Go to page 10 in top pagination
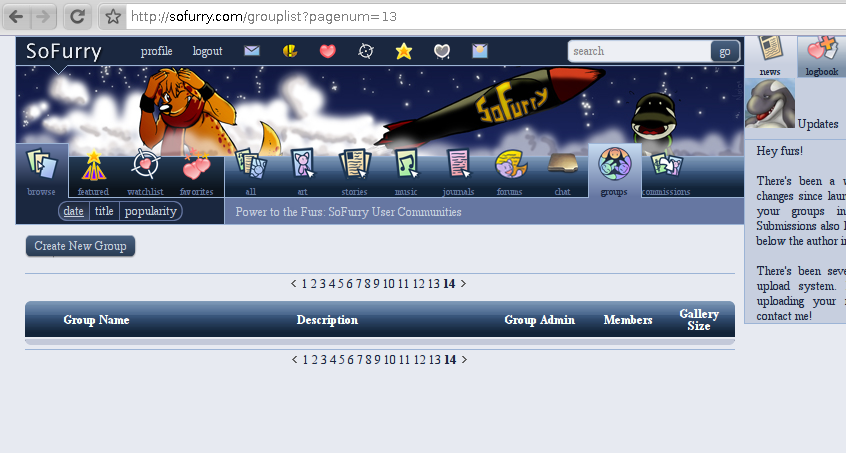 click(x=388, y=284)
